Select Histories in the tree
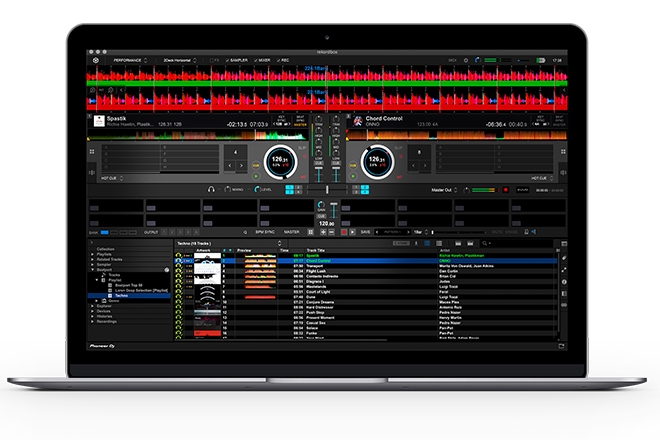660x440 pixels. [x=104, y=316]
